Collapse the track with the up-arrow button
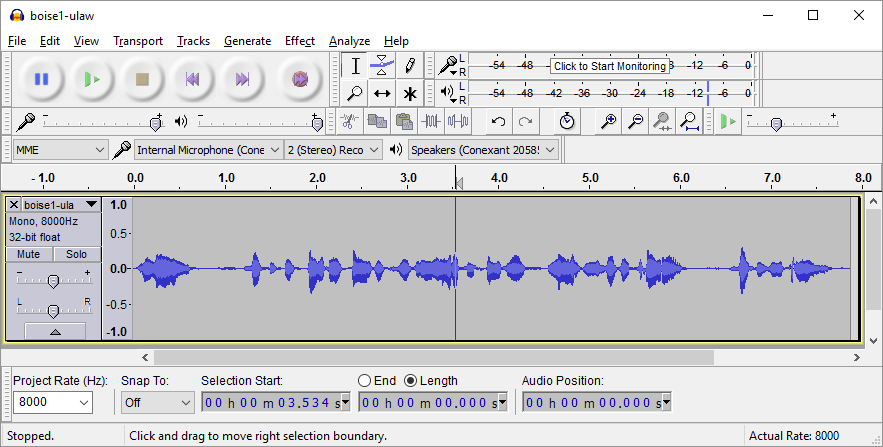The width and height of the screenshot is (883, 447). click(x=55, y=332)
